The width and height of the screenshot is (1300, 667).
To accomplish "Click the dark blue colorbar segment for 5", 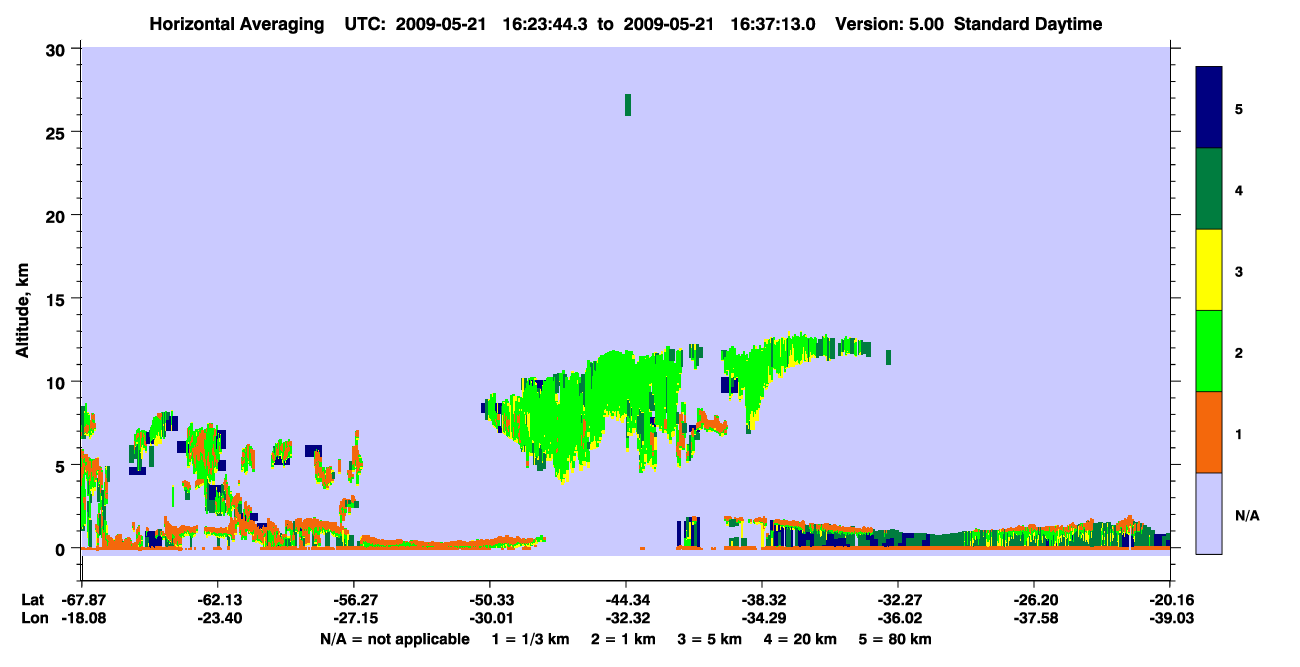I will pyautogui.click(x=1209, y=108).
